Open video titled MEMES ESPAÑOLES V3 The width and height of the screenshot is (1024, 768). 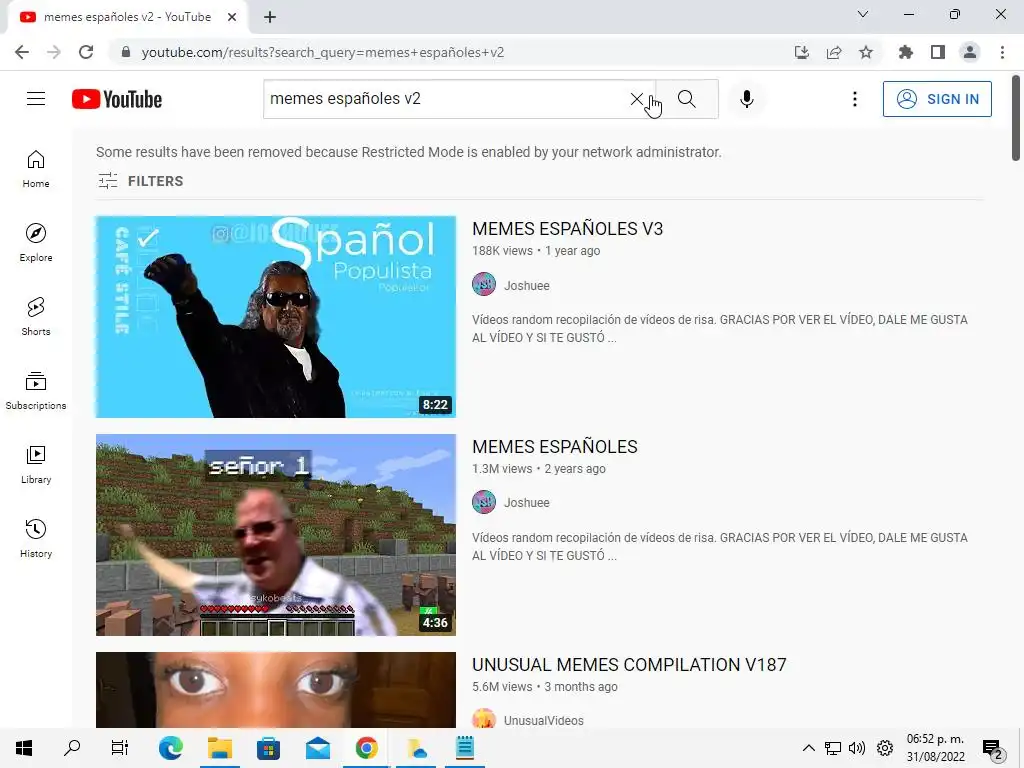[568, 229]
